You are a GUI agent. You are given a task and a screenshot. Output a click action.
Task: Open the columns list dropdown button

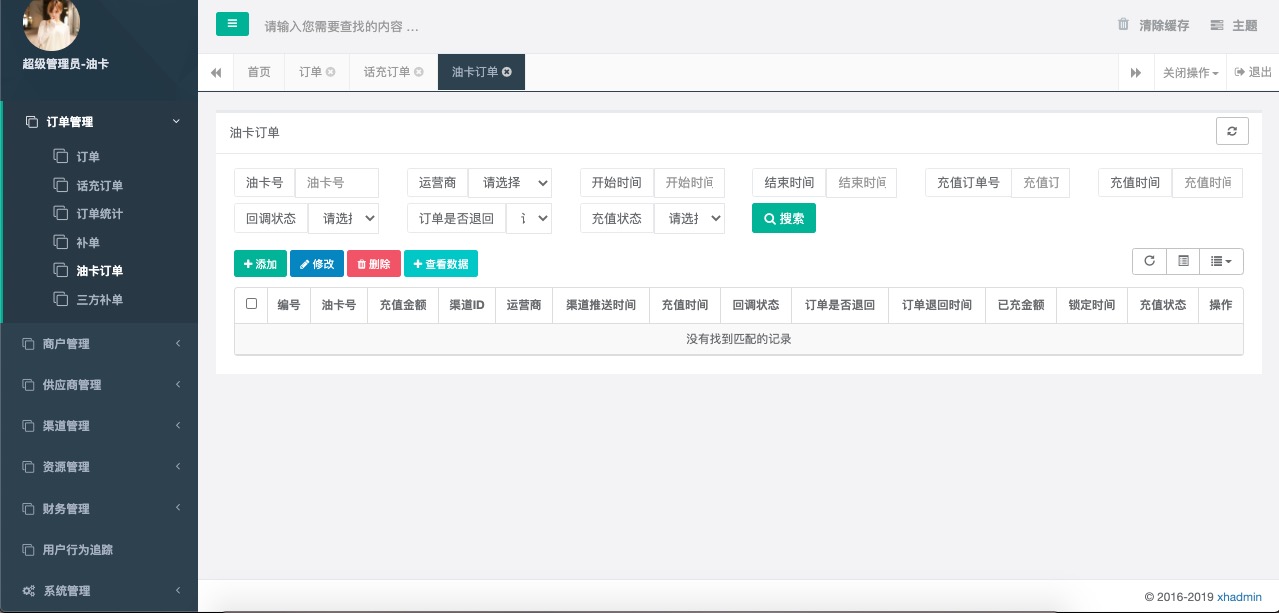point(1221,261)
